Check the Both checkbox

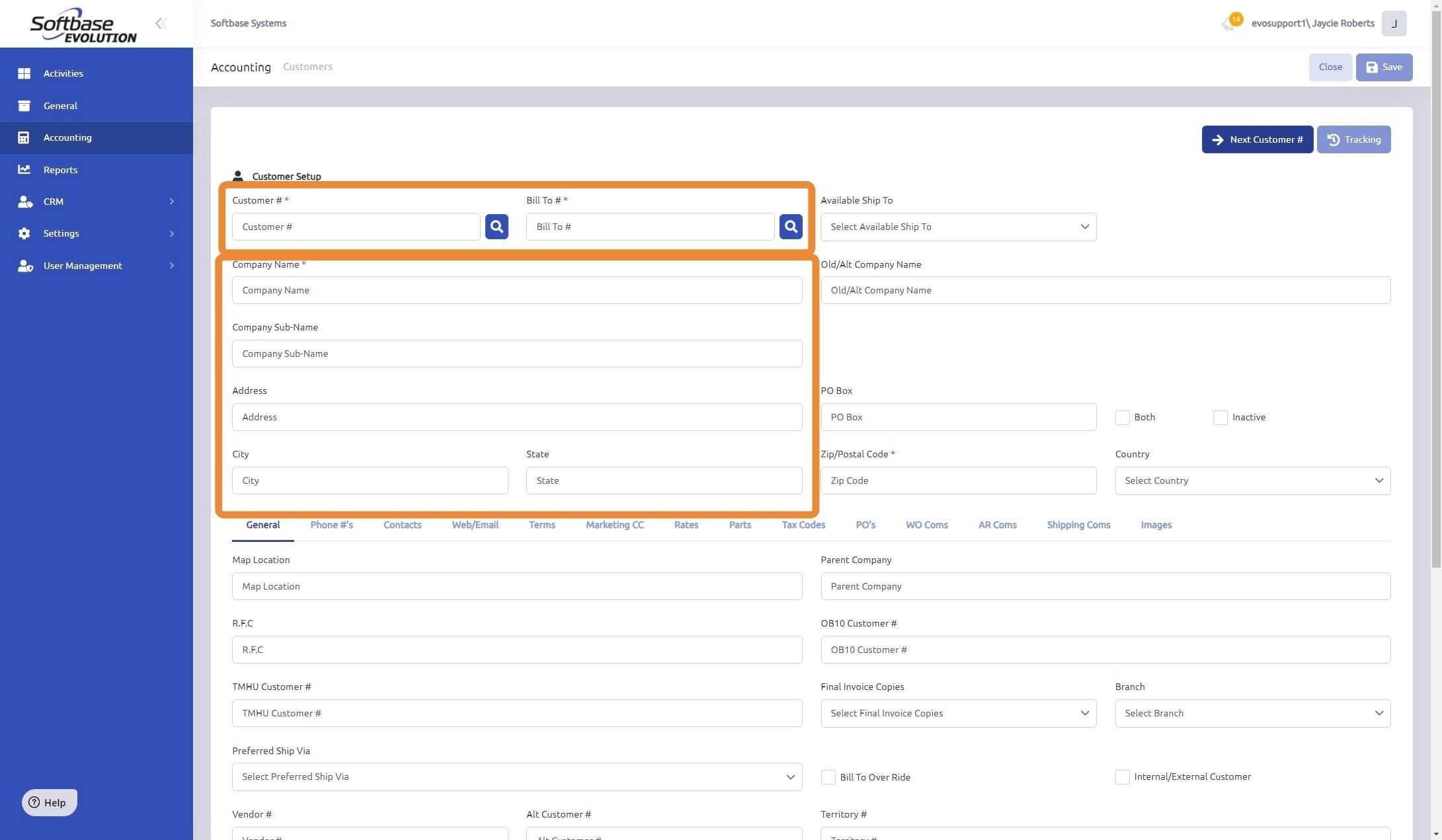click(x=1122, y=418)
